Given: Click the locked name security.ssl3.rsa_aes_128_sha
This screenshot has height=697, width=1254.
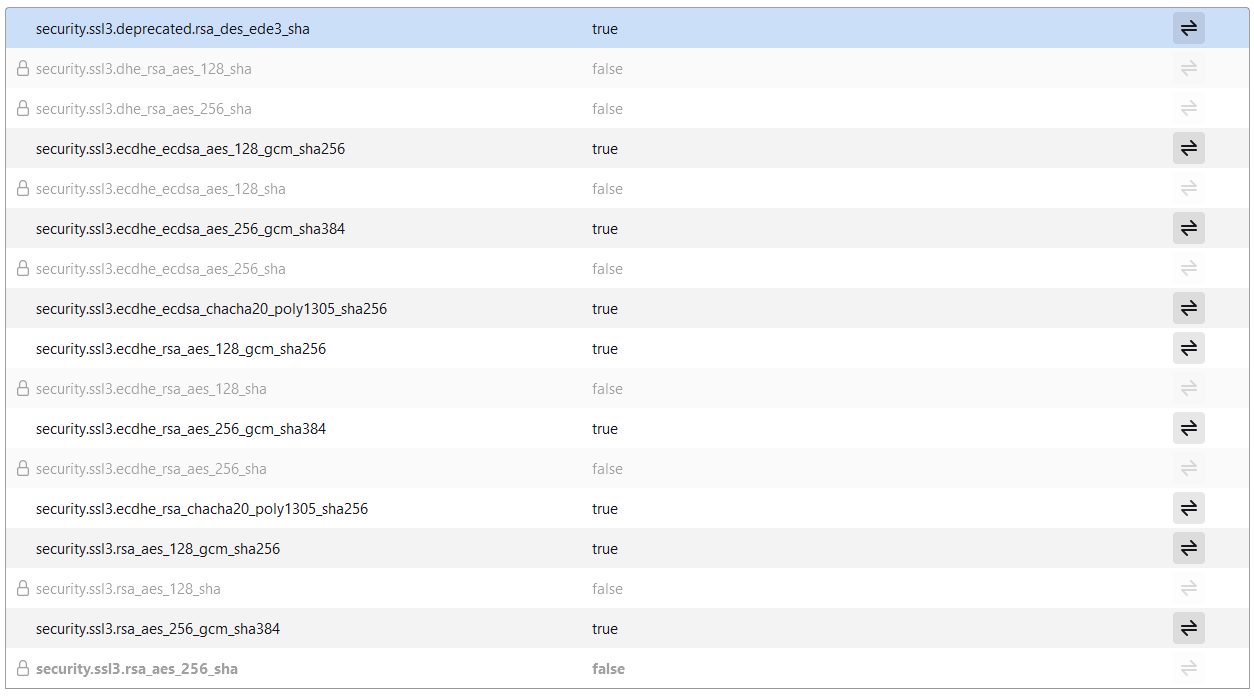Looking at the screenshot, I should point(128,589).
